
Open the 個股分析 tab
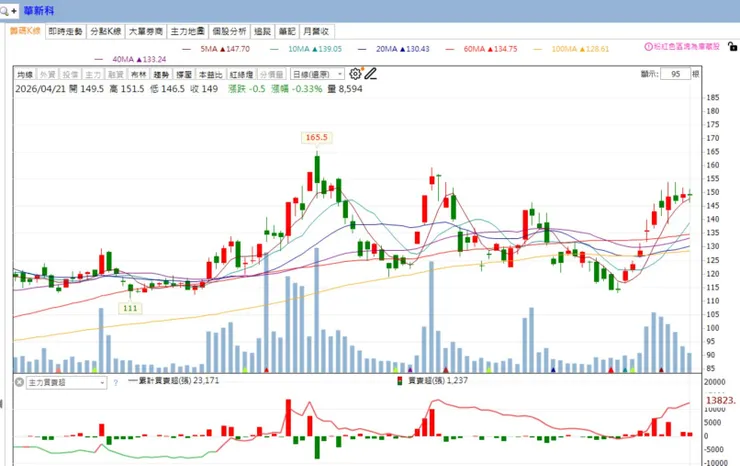[229, 32]
